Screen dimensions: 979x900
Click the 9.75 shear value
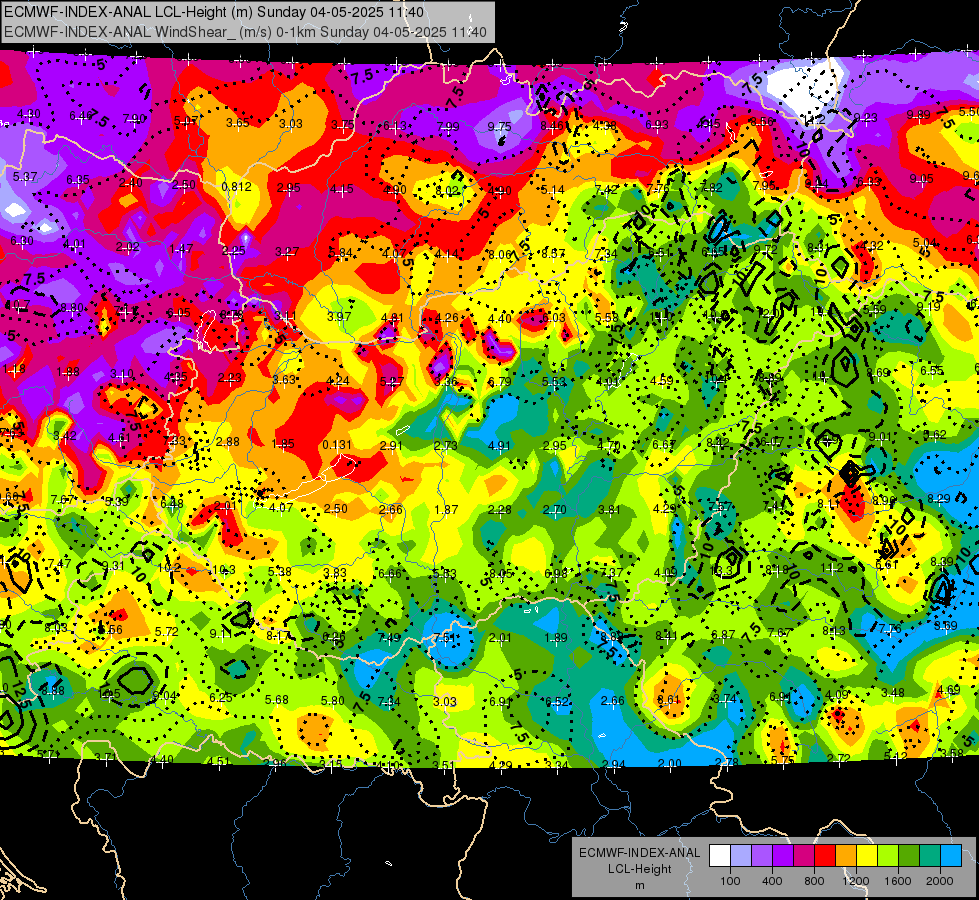pos(499,126)
